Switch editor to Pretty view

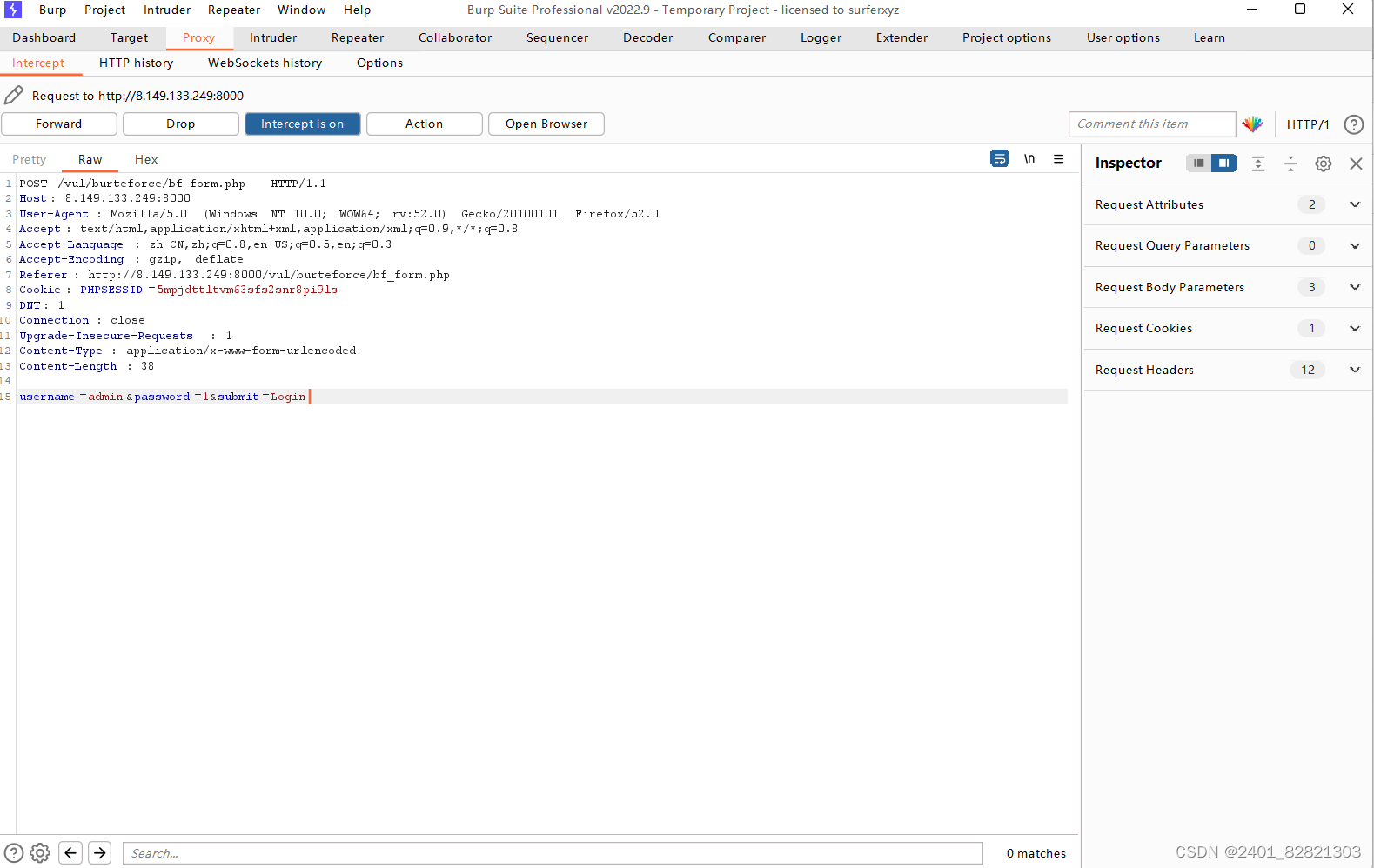click(30, 159)
